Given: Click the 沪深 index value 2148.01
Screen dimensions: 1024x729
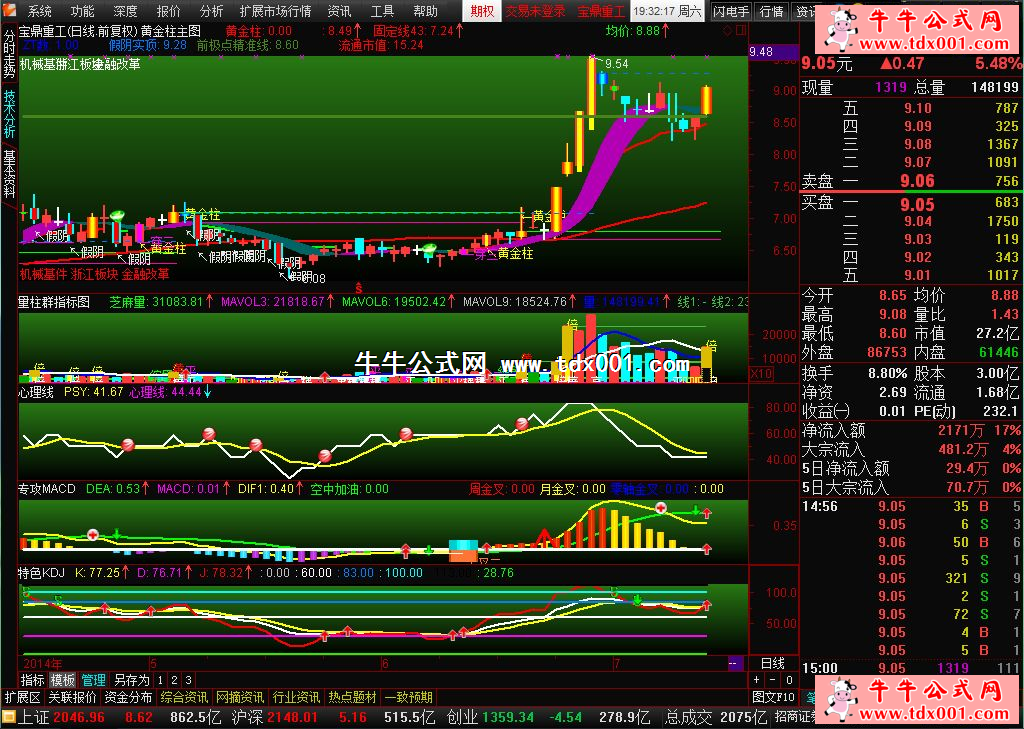Looking at the screenshot, I should click(x=292, y=717).
